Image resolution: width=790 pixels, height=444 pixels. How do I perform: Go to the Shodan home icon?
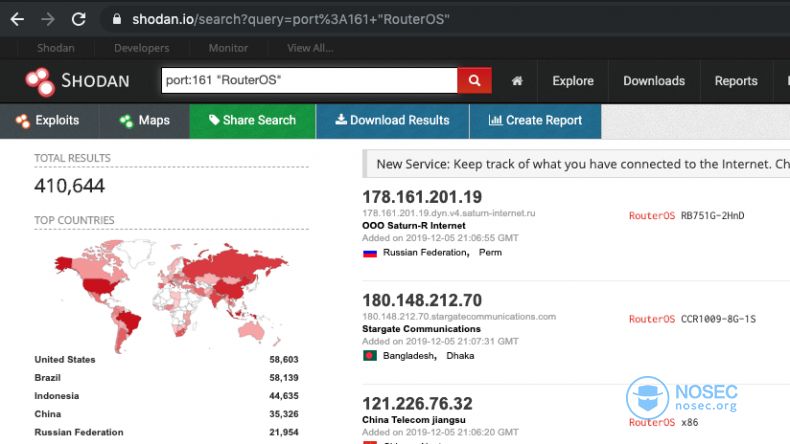coord(517,81)
